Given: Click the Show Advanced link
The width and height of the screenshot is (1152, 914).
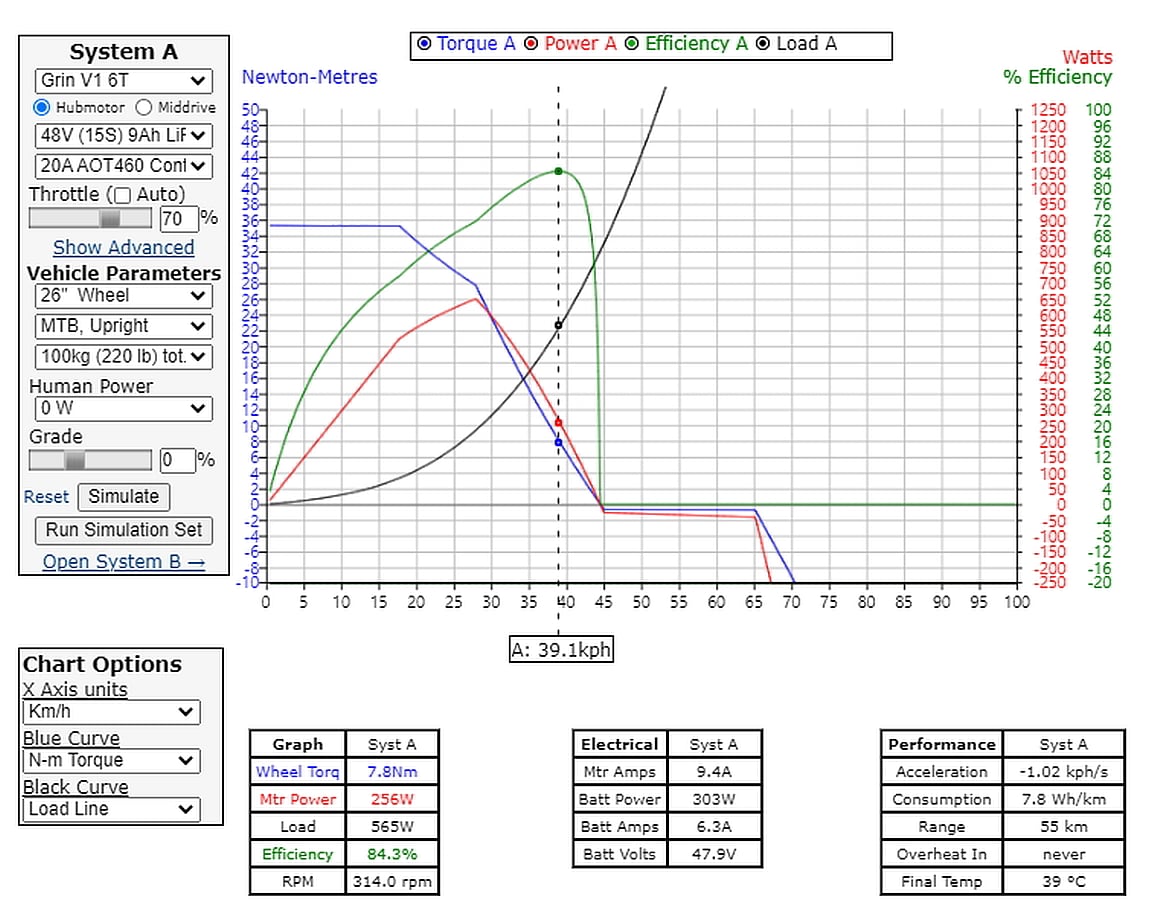Looking at the screenshot, I should 123,248.
